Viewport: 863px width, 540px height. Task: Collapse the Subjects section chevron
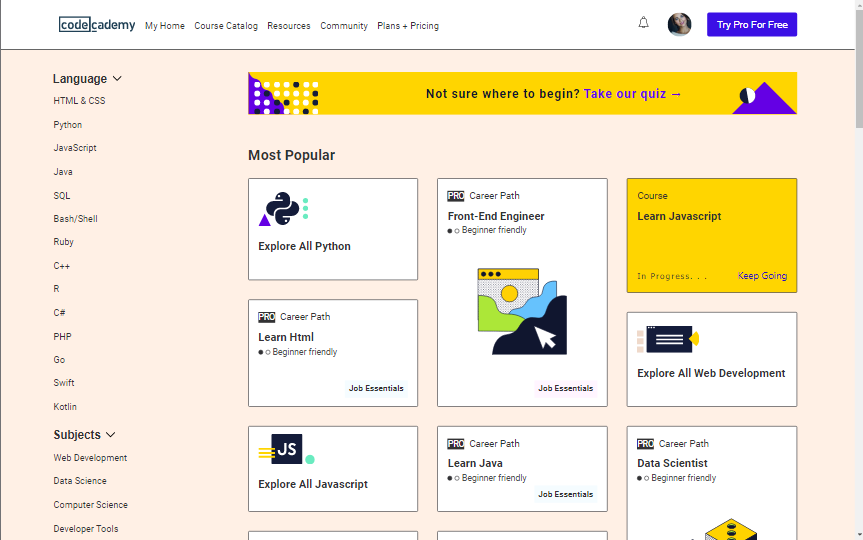coord(110,435)
